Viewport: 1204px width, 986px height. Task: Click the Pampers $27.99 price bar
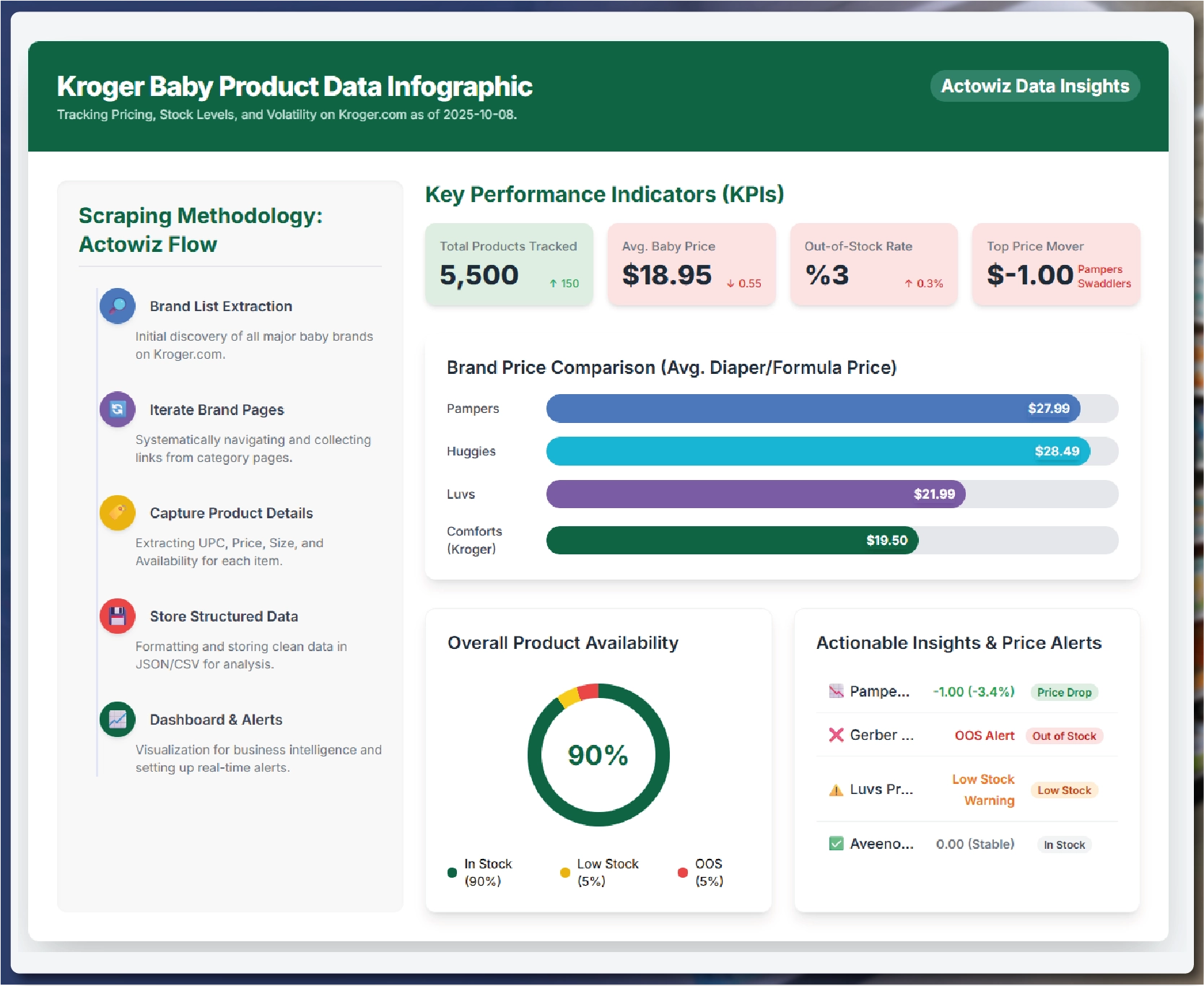tap(813, 409)
